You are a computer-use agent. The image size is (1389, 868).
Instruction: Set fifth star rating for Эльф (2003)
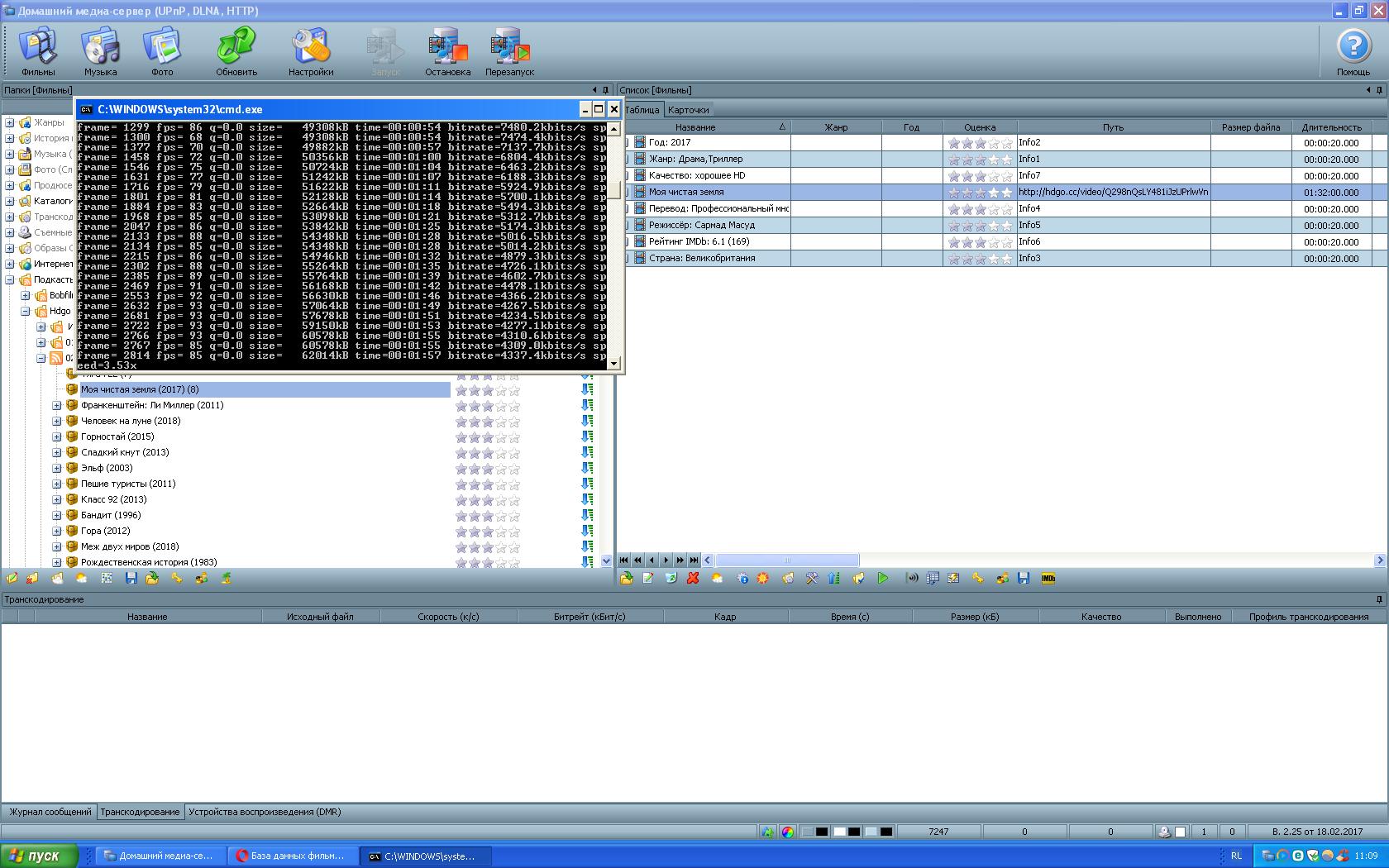click(514, 469)
